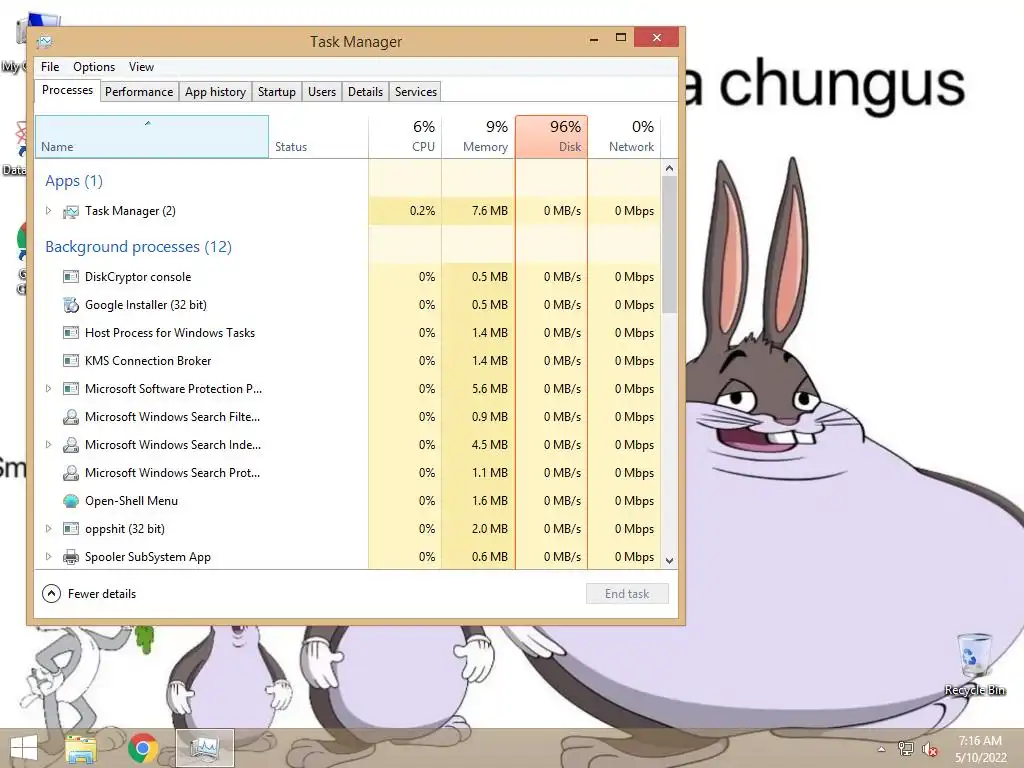The width and height of the screenshot is (1024, 768).
Task: Open the Windows Start button
Action: coord(24,748)
